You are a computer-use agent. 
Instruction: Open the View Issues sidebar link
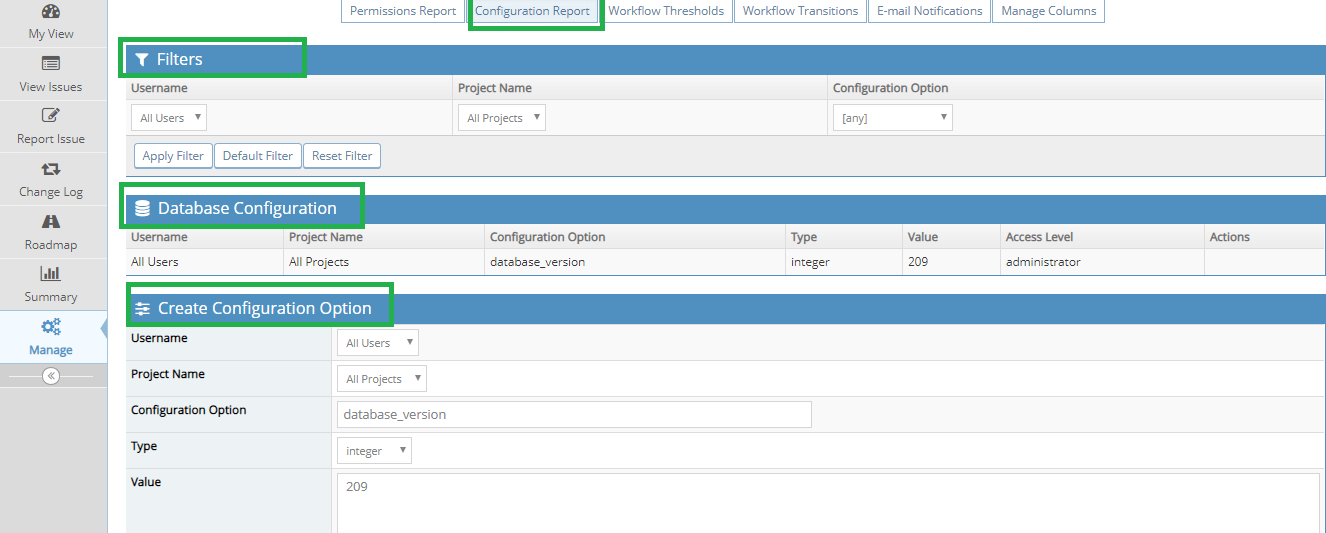coord(51,87)
